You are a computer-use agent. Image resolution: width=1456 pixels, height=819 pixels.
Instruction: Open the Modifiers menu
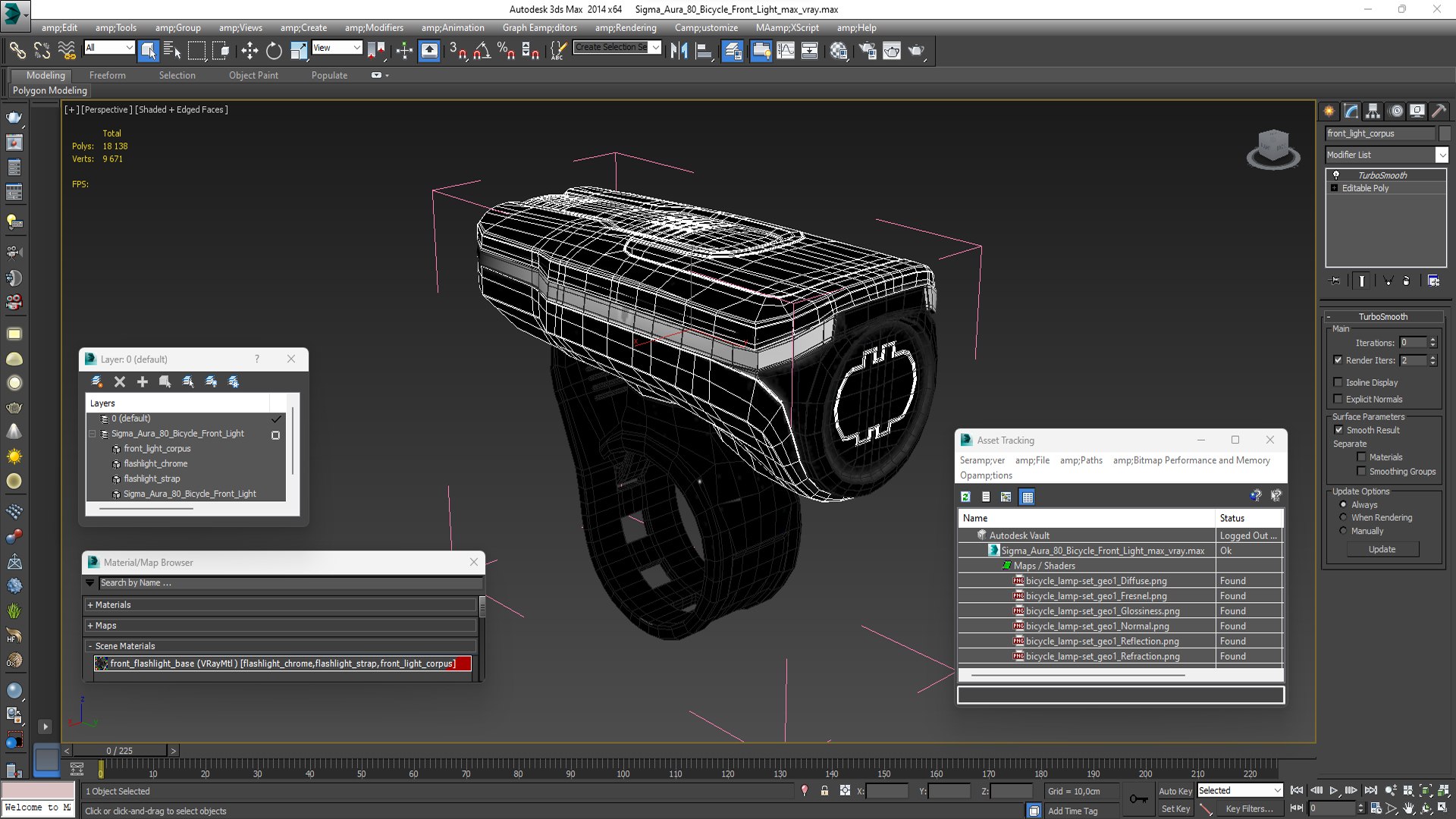point(374,27)
